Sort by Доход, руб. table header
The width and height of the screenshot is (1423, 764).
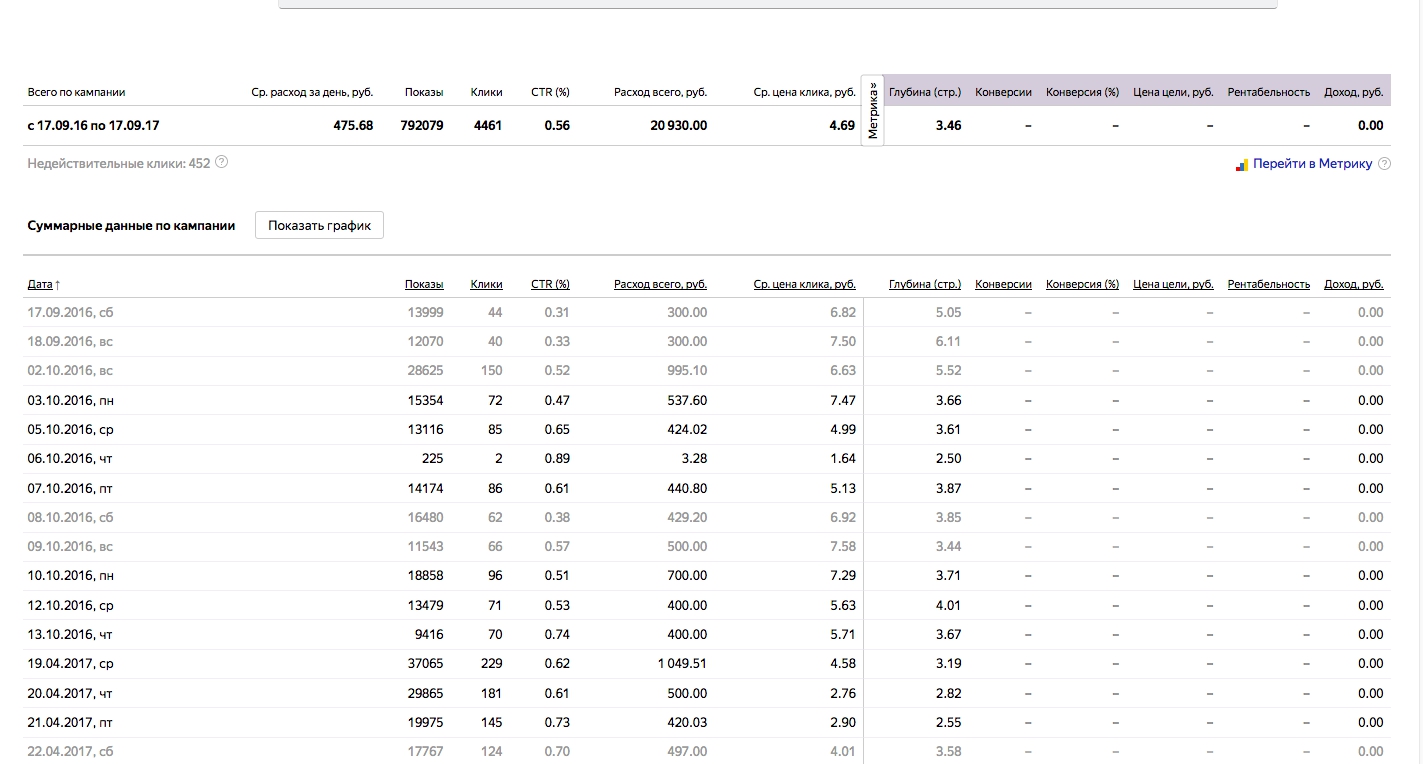coord(1354,285)
